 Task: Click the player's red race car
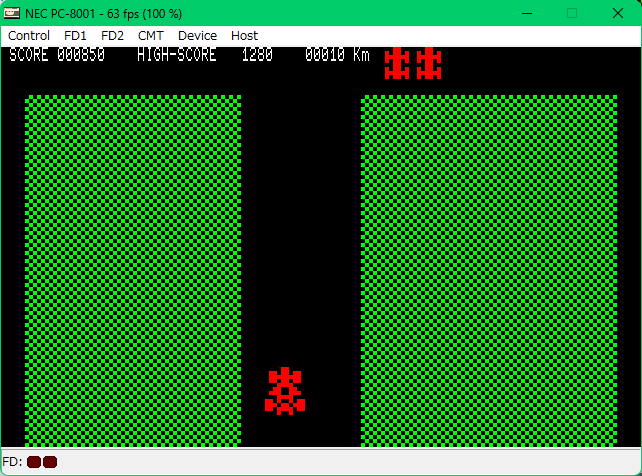(x=285, y=391)
